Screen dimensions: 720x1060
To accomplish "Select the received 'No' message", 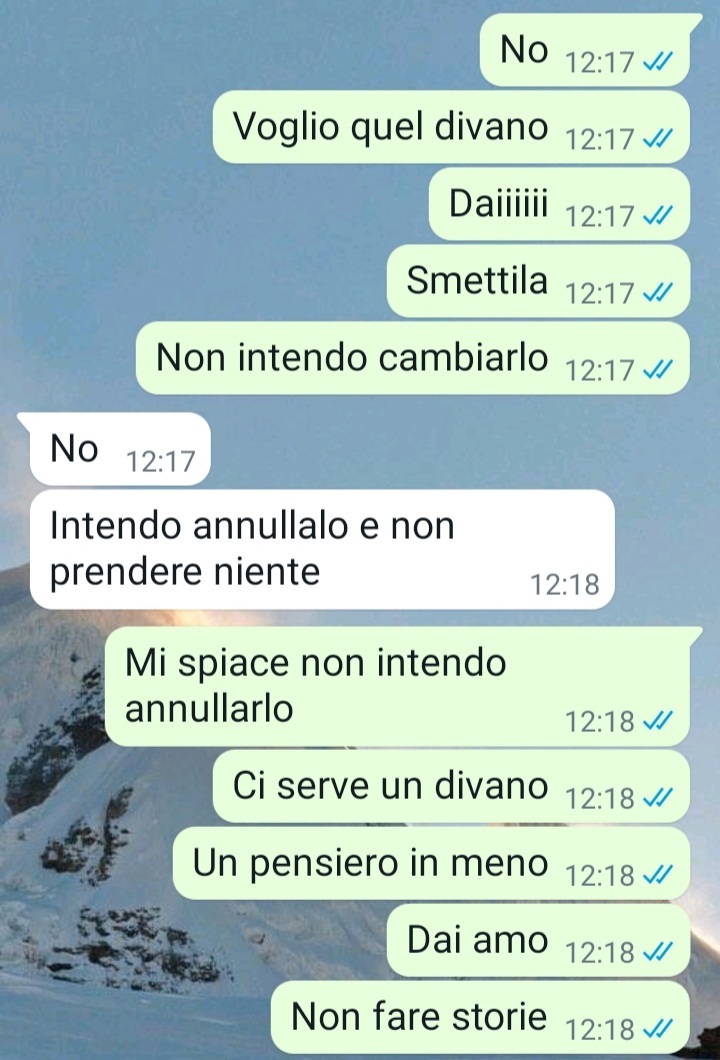I will (x=120, y=449).
